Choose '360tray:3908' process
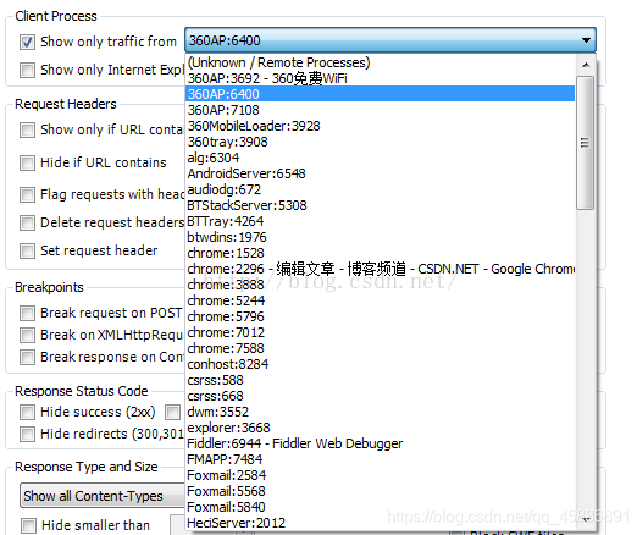The height and width of the screenshot is (535, 638). [x=380, y=142]
